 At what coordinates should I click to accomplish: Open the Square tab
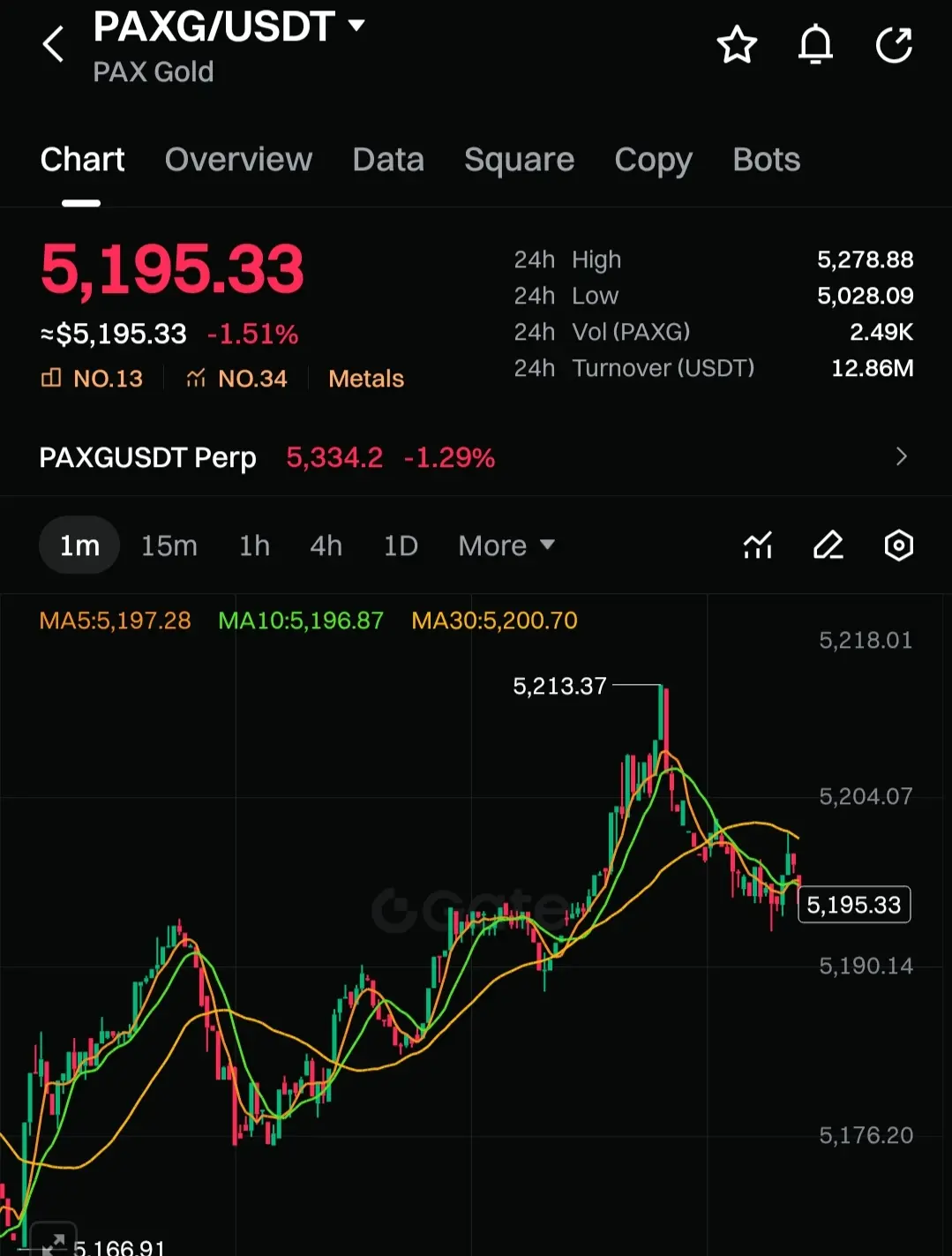519,160
